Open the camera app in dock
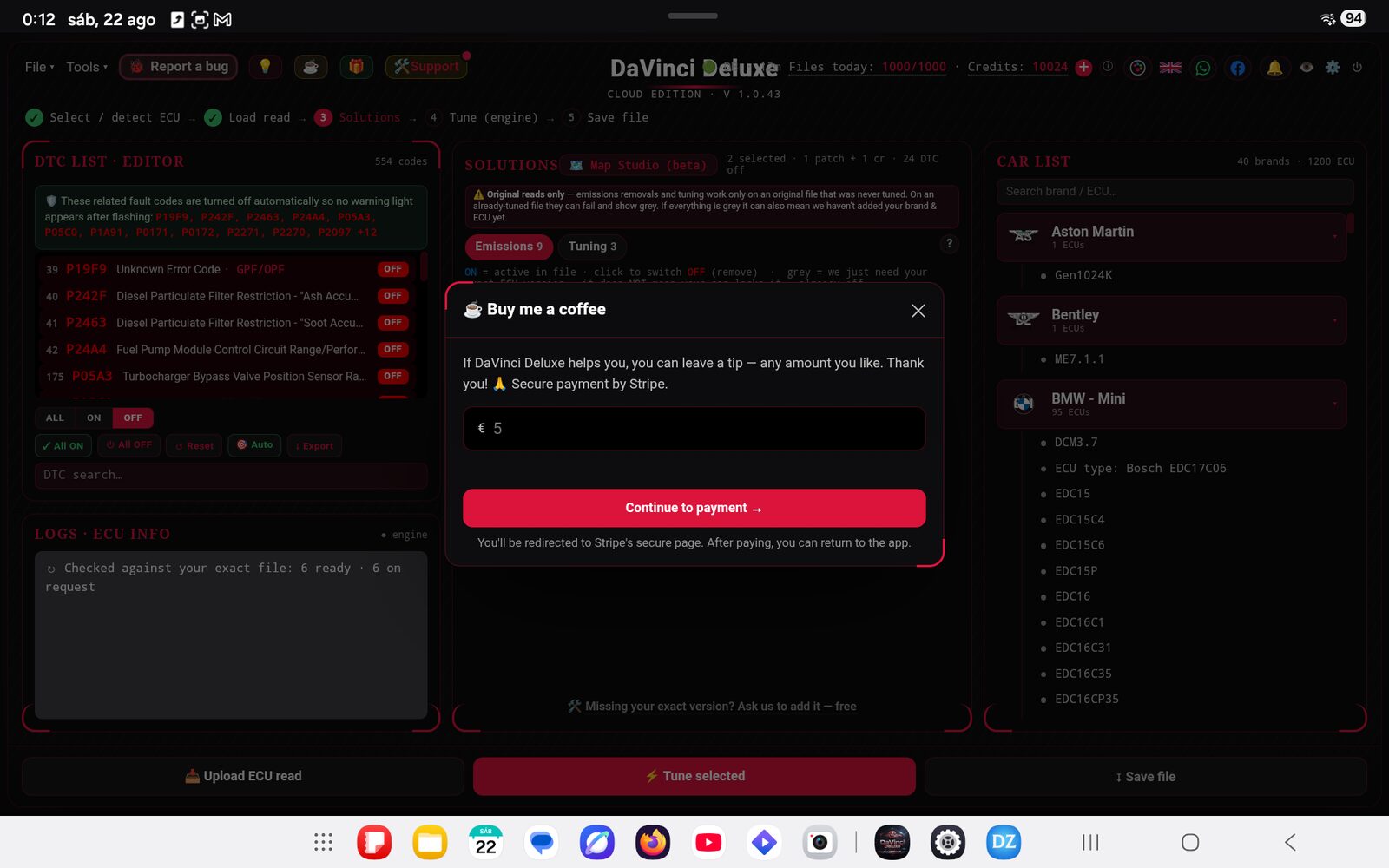 pyautogui.click(x=820, y=842)
